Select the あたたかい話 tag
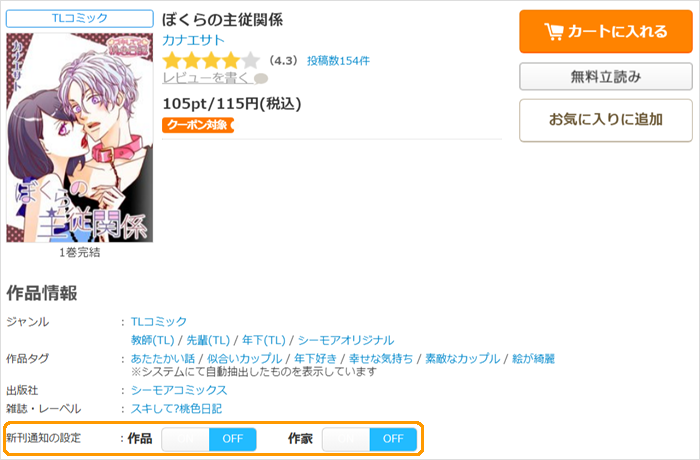 tap(163, 359)
